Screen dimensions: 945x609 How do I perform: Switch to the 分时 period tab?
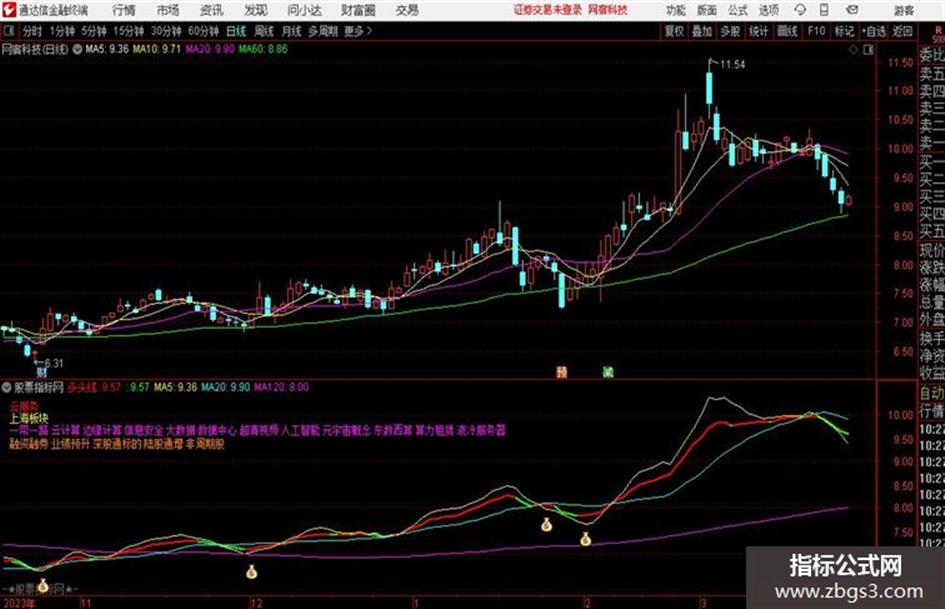32,31
